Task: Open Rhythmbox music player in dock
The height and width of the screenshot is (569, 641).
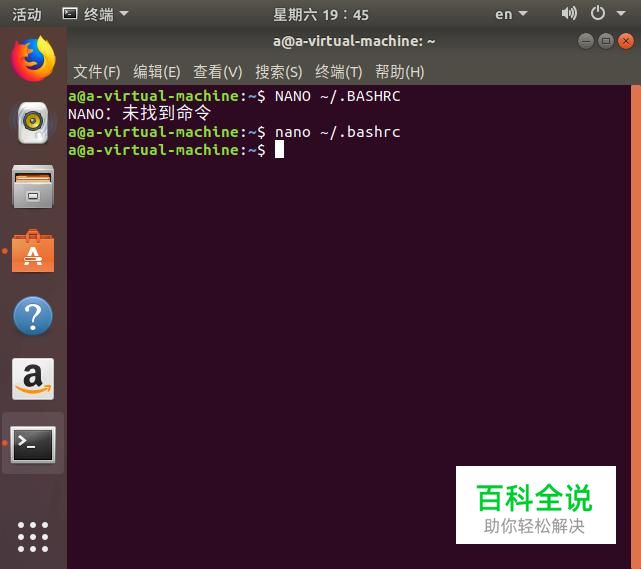Action: tap(33, 123)
